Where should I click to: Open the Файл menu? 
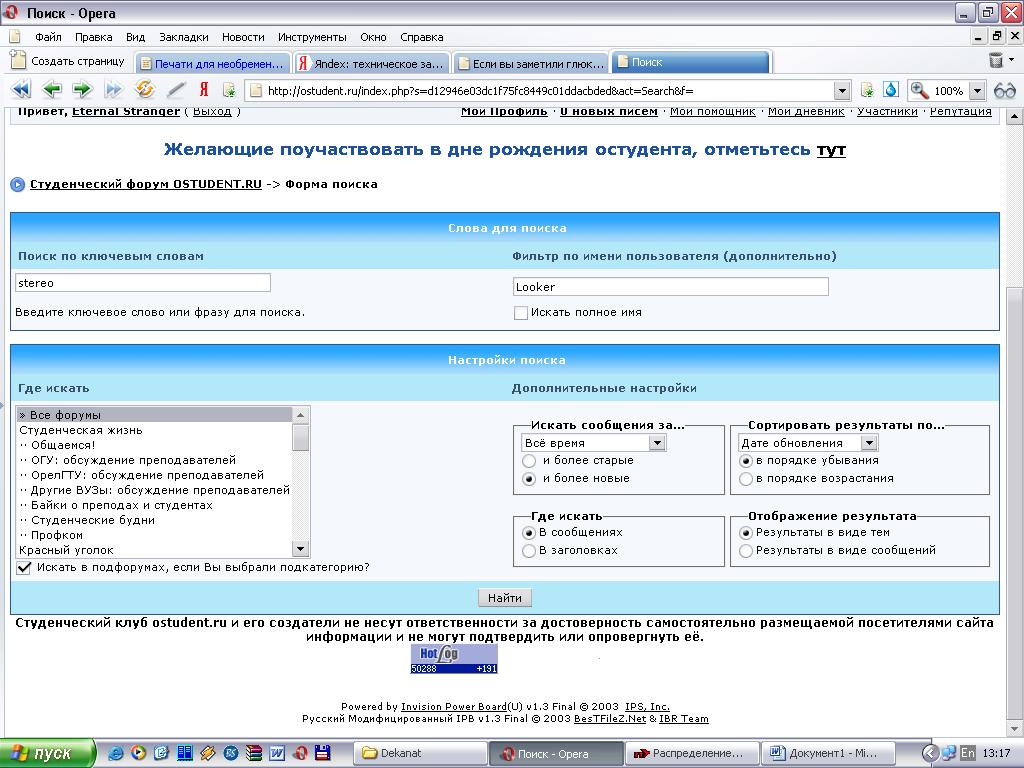[x=48, y=37]
